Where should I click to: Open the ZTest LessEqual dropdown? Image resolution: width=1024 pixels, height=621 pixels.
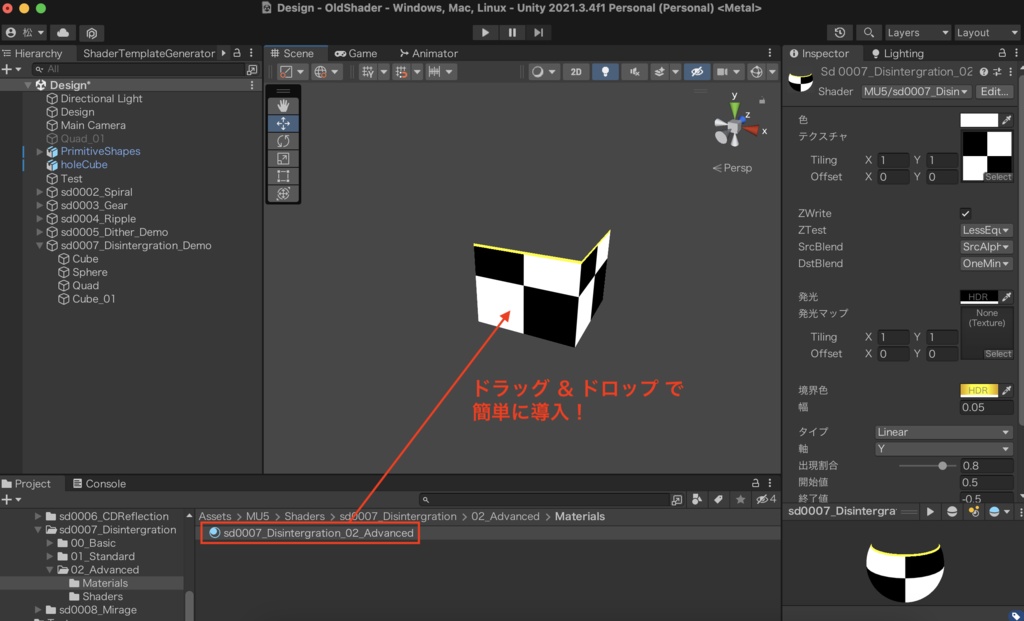985,230
